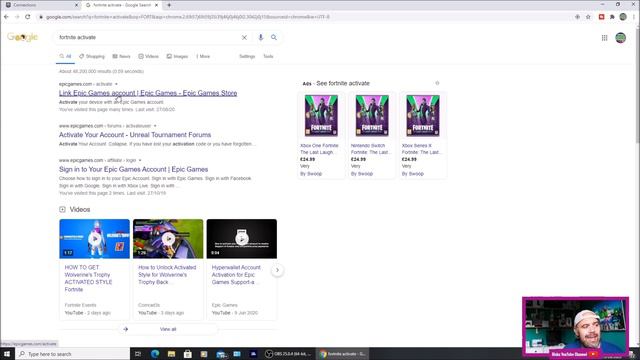Open the Settings search menu

247,56
